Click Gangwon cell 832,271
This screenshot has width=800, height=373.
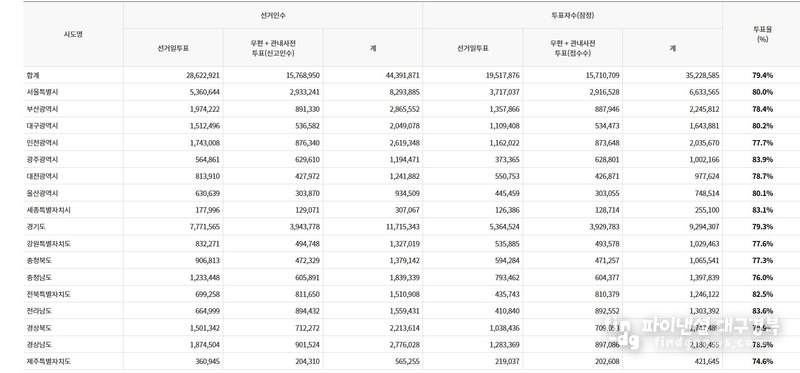point(208,243)
